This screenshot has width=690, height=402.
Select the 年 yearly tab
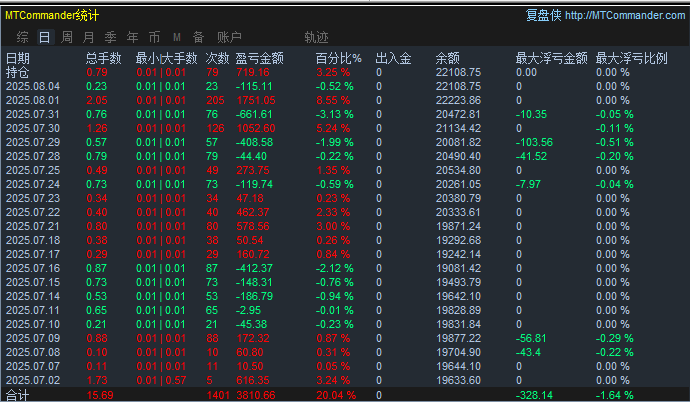(132, 37)
